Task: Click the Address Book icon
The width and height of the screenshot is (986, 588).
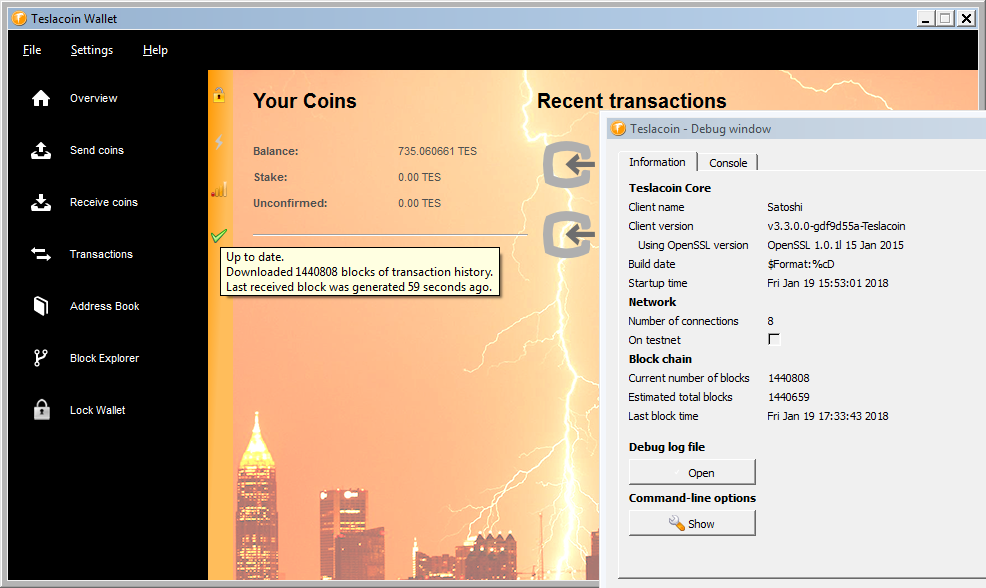Action: [41, 306]
